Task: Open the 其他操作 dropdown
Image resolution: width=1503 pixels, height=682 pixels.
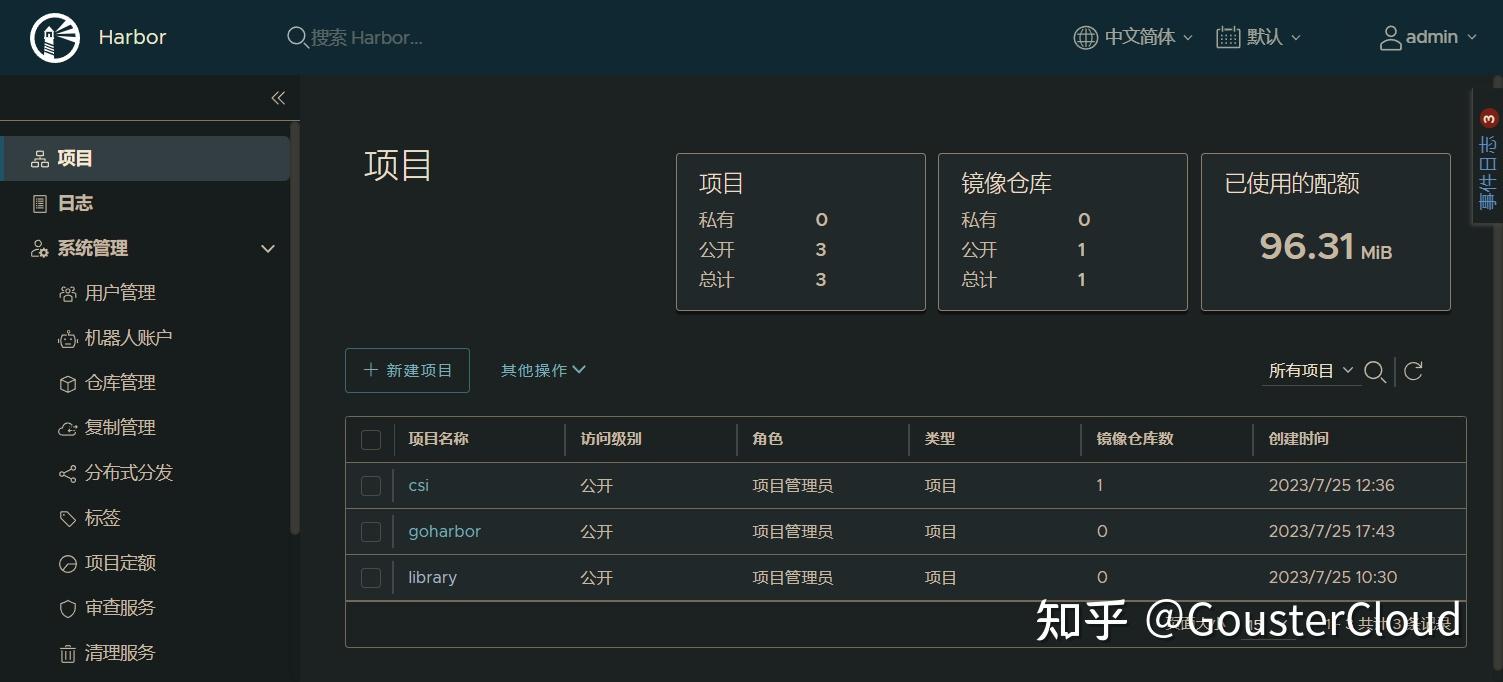Action: coord(543,370)
